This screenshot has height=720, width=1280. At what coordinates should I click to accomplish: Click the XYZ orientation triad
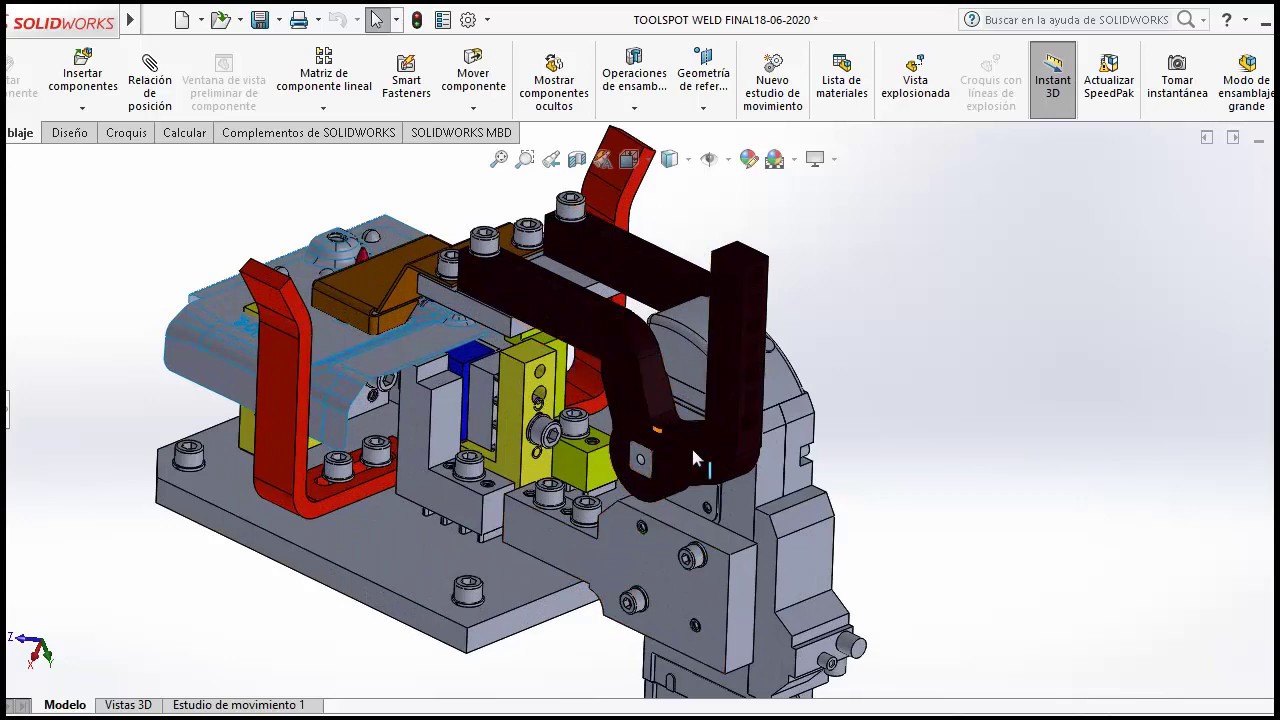coord(33,650)
